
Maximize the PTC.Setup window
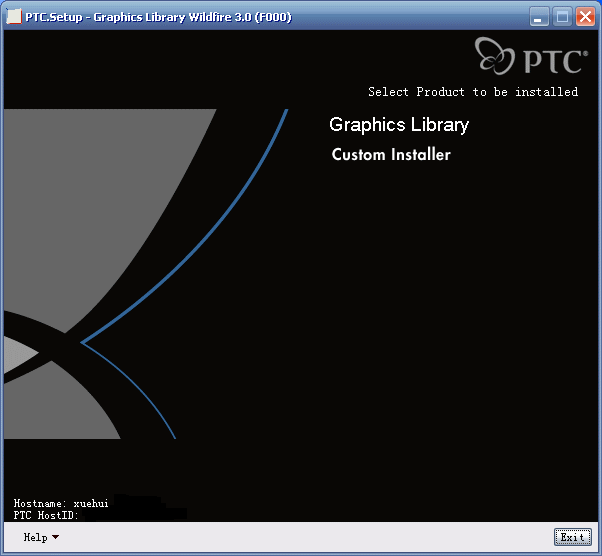point(562,17)
